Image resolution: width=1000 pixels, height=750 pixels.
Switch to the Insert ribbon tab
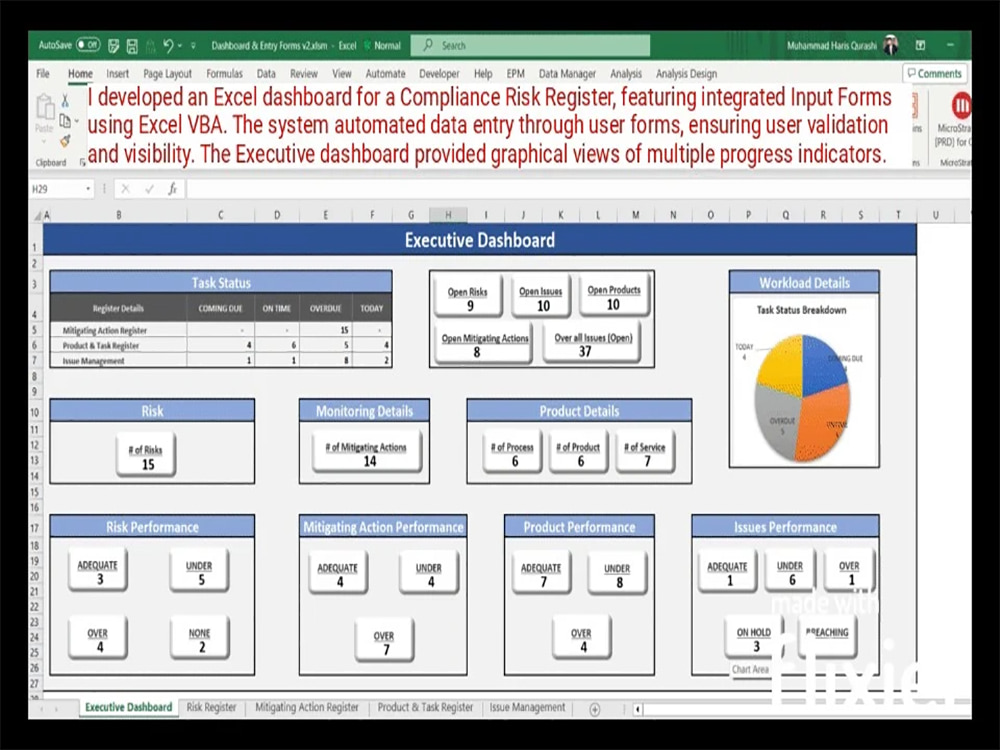tap(117, 73)
